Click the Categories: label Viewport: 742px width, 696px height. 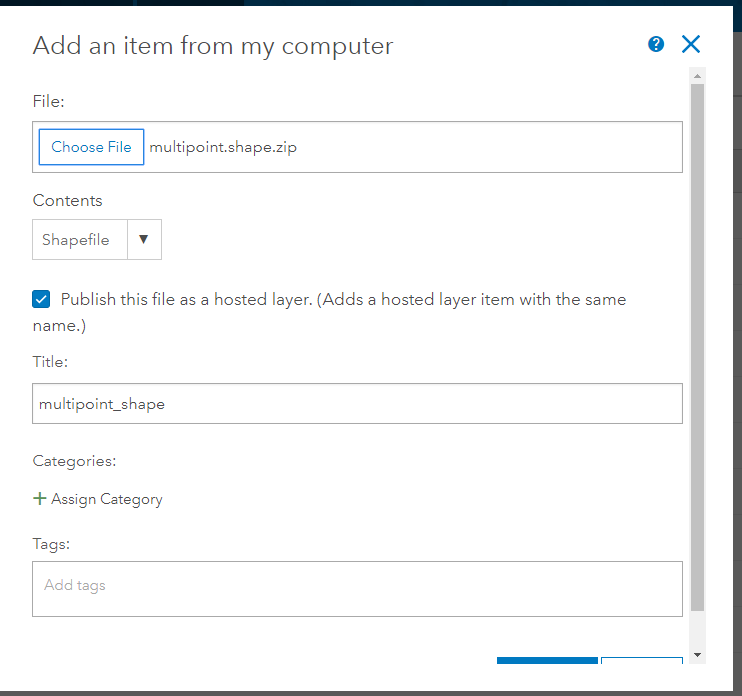75,461
